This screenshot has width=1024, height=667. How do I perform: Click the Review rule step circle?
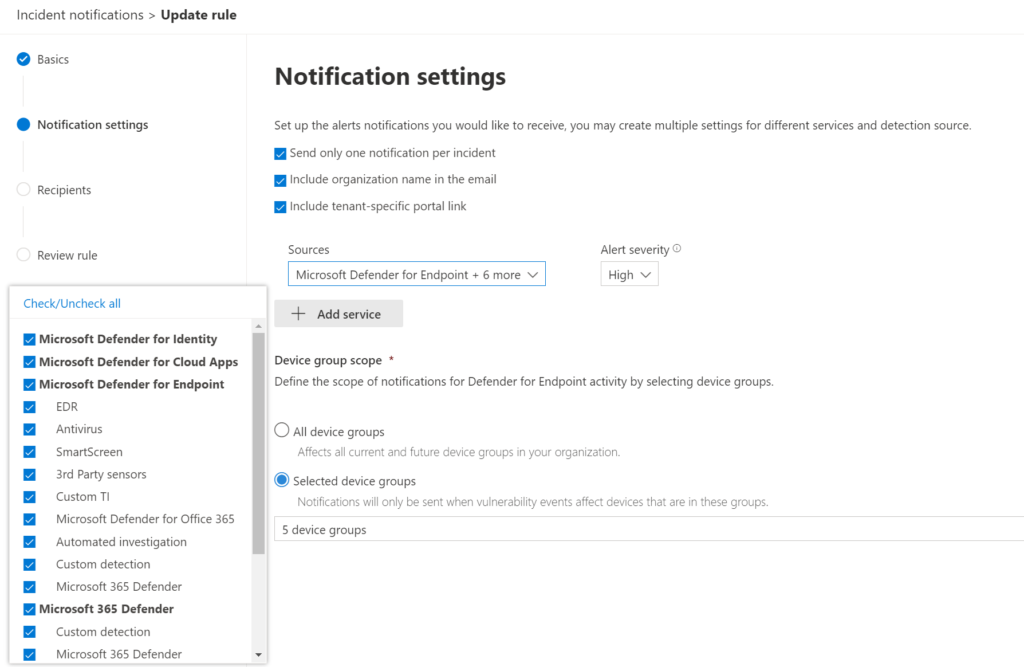(24, 255)
